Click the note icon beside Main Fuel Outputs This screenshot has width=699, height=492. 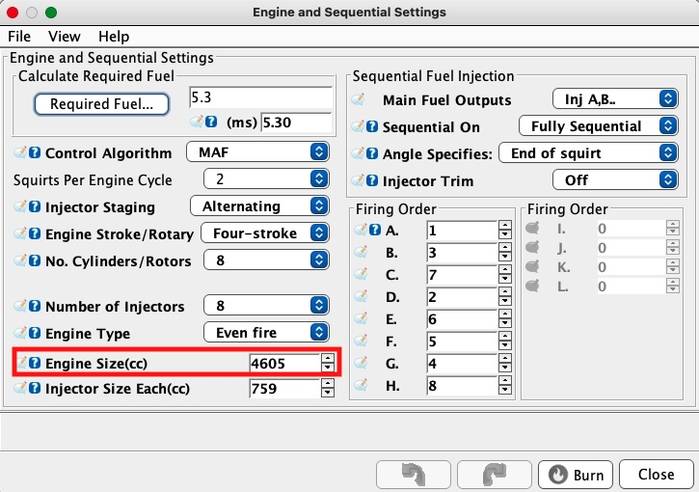tap(358, 100)
